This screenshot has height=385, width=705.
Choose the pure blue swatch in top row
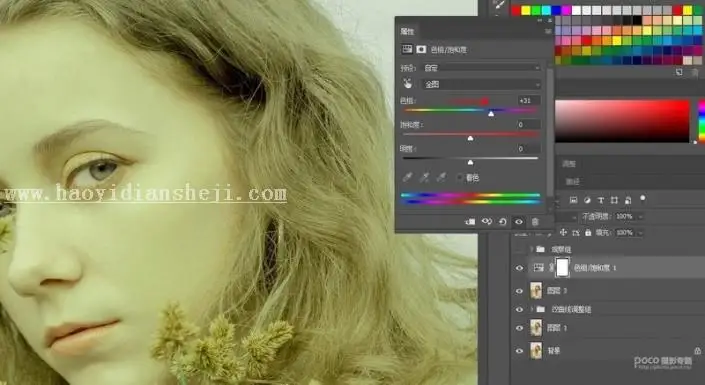[556, 10]
